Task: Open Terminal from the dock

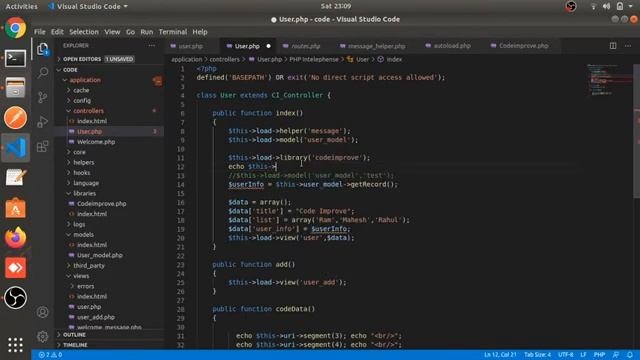Action: tap(16, 58)
